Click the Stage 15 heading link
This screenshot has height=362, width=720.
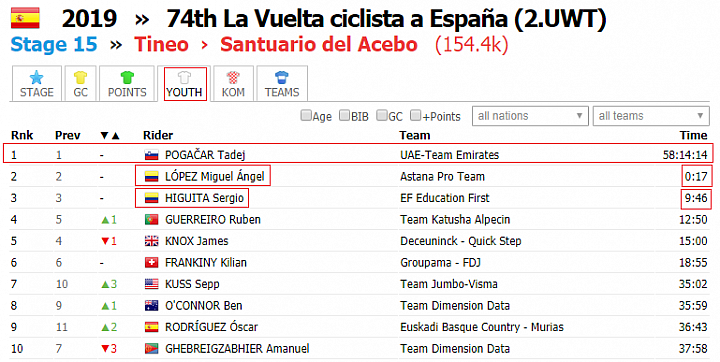pos(54,45)
